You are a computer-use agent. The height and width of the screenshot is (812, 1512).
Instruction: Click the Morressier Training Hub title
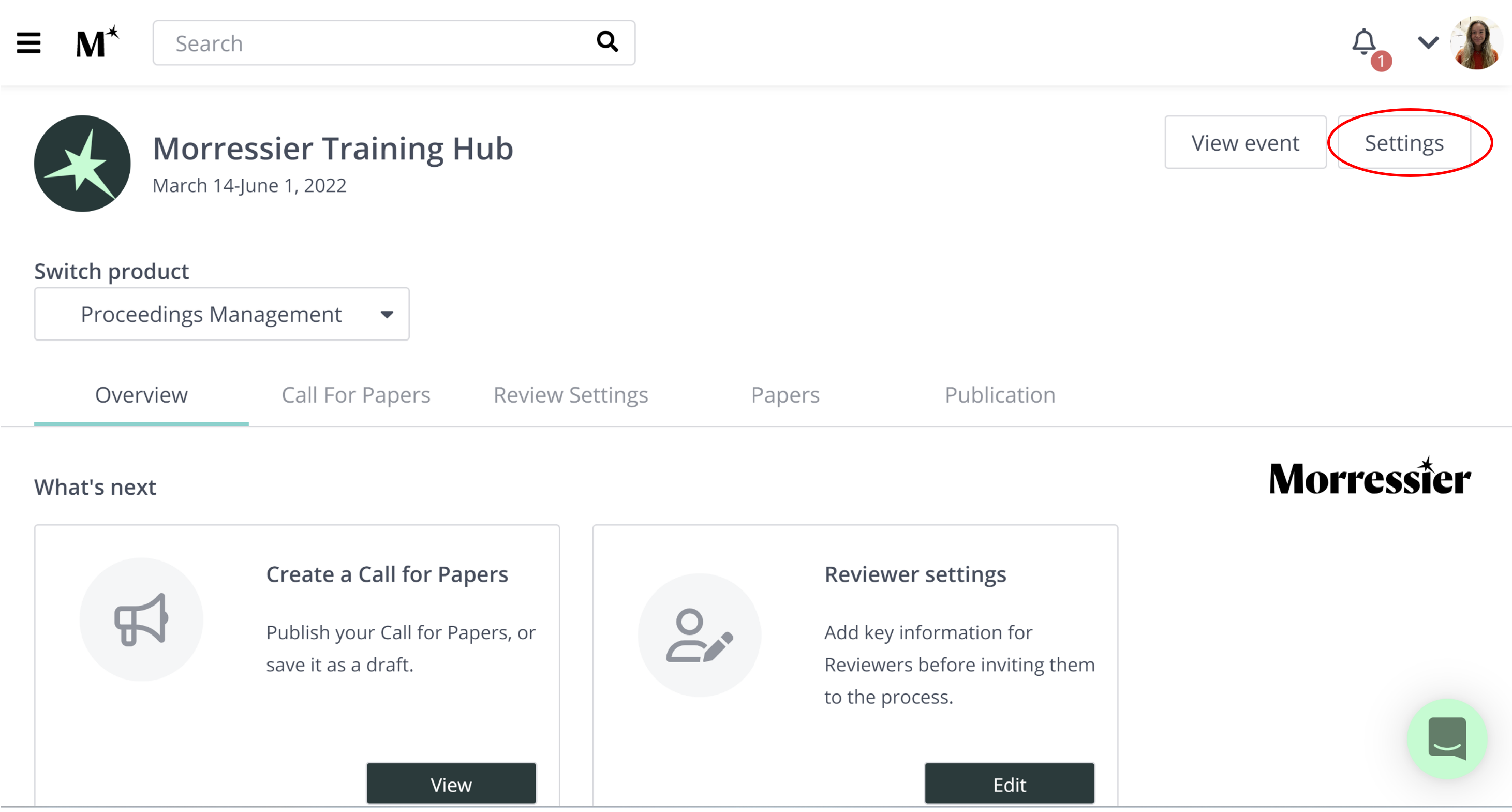click(333, 149)
